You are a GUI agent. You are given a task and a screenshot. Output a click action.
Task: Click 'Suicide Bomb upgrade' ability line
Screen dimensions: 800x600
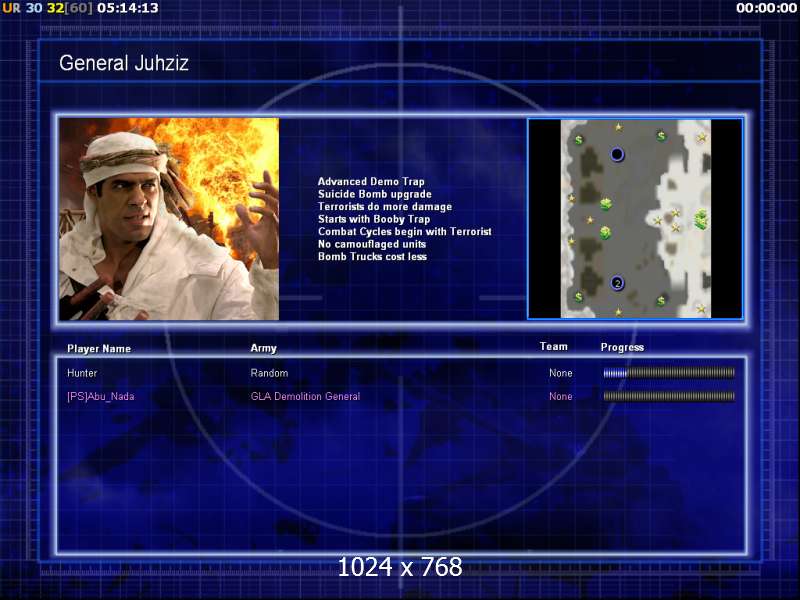374,194
